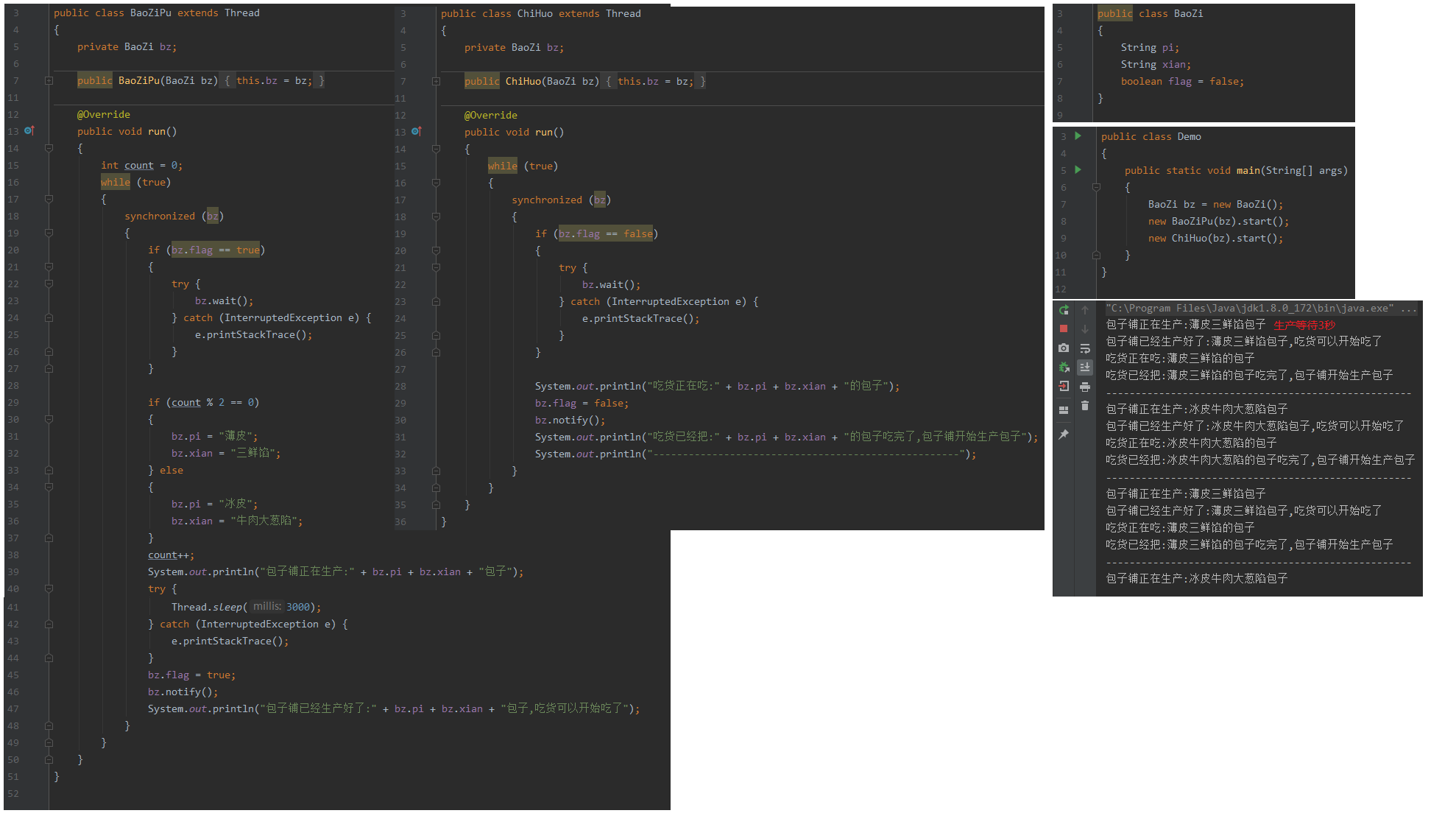
Task: Click the Restore Layout icon
Action: point(1064,410)
